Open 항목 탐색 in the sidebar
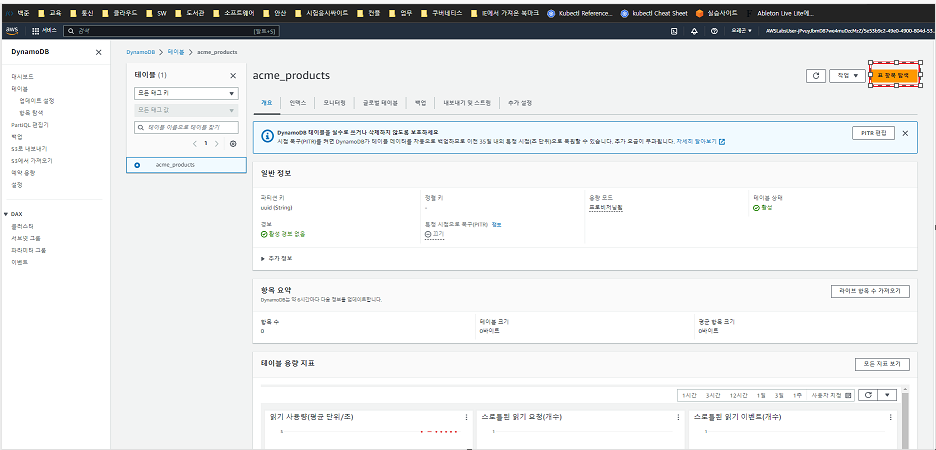This screenshot has width=936, height=450. pos(31,112)
